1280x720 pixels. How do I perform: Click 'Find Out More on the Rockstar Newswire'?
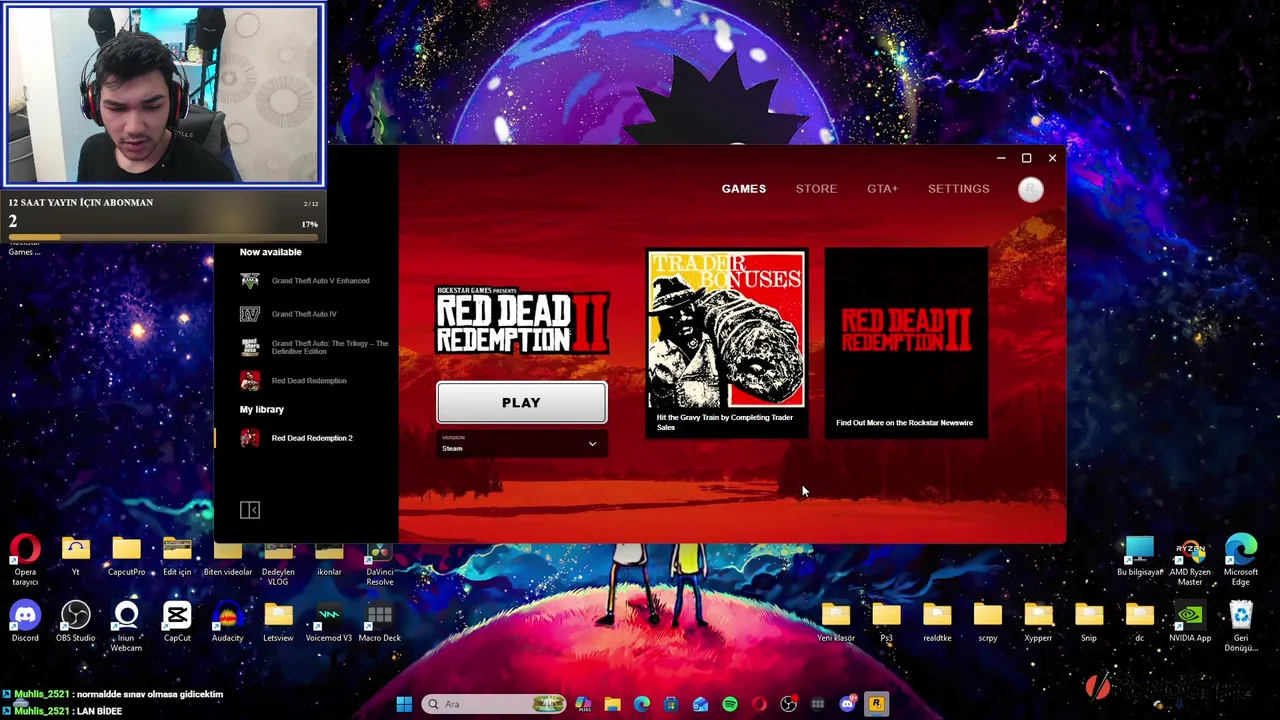[904, 423]
